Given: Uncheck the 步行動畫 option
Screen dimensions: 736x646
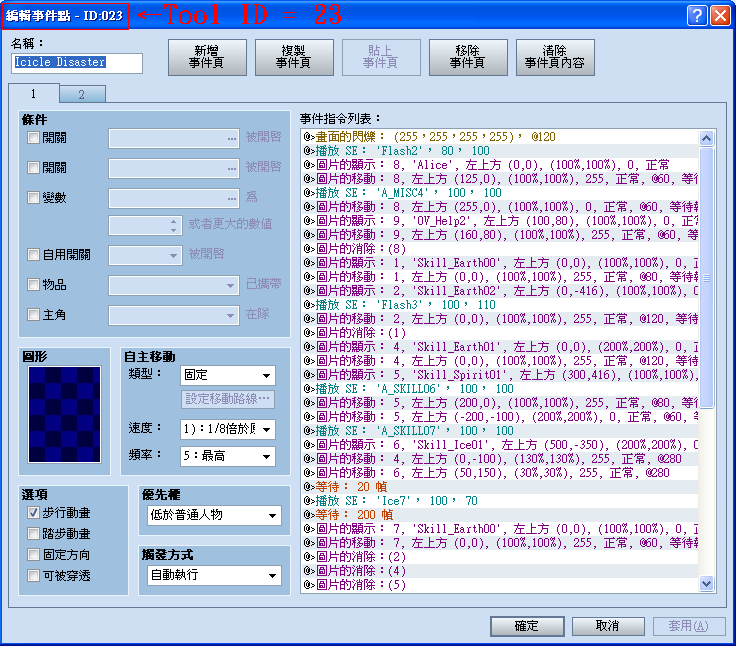Looking at the screenshot, I should [x=33, y=513].
